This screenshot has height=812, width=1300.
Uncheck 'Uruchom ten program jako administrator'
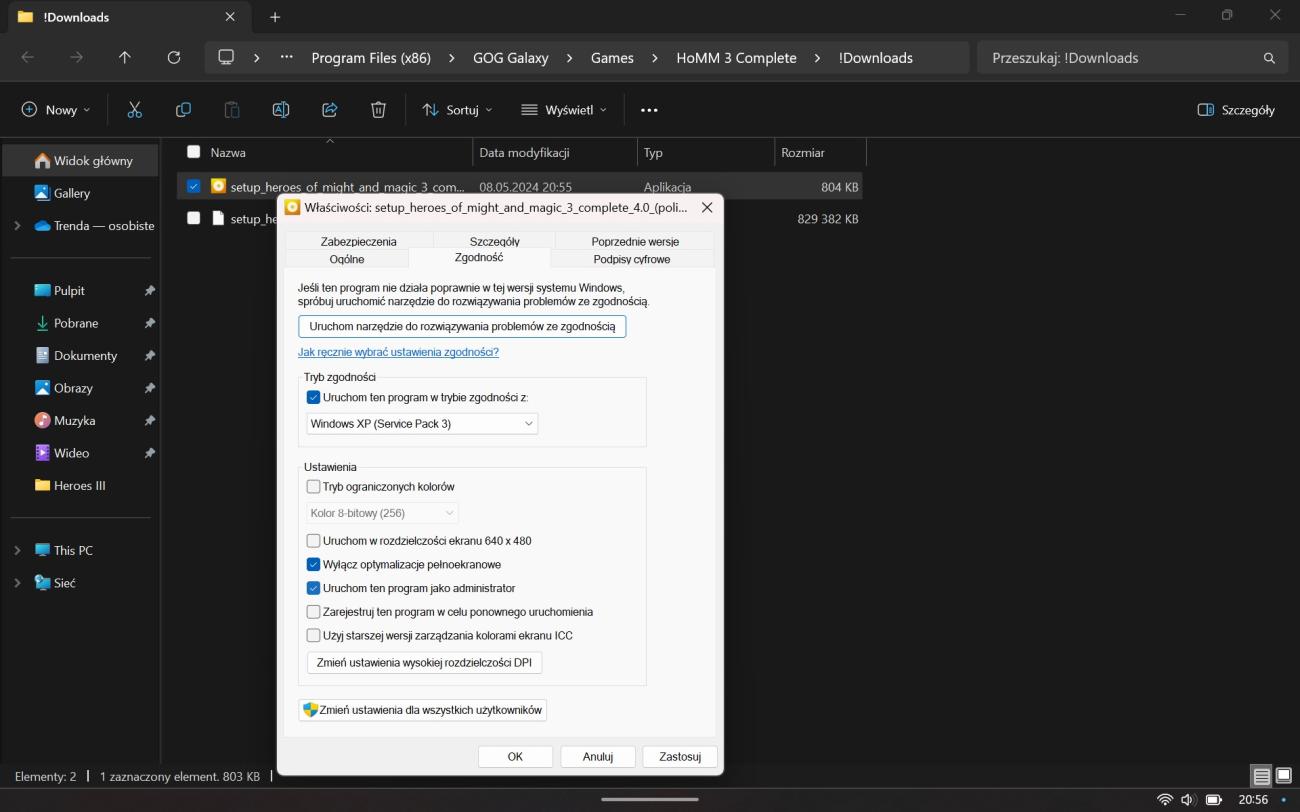click(x=314, y=588)
